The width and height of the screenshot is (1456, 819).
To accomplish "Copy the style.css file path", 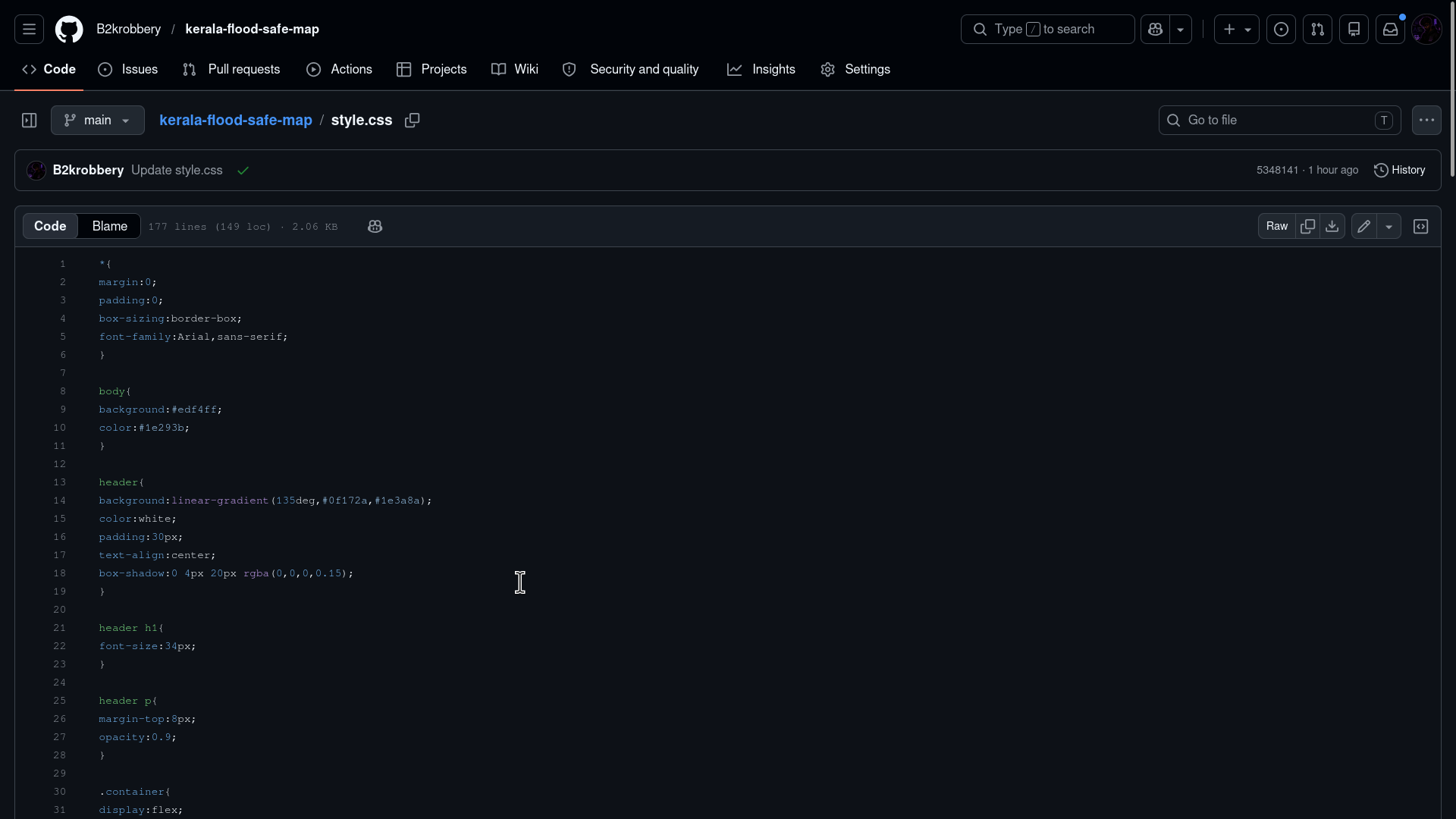I will 412,120.
